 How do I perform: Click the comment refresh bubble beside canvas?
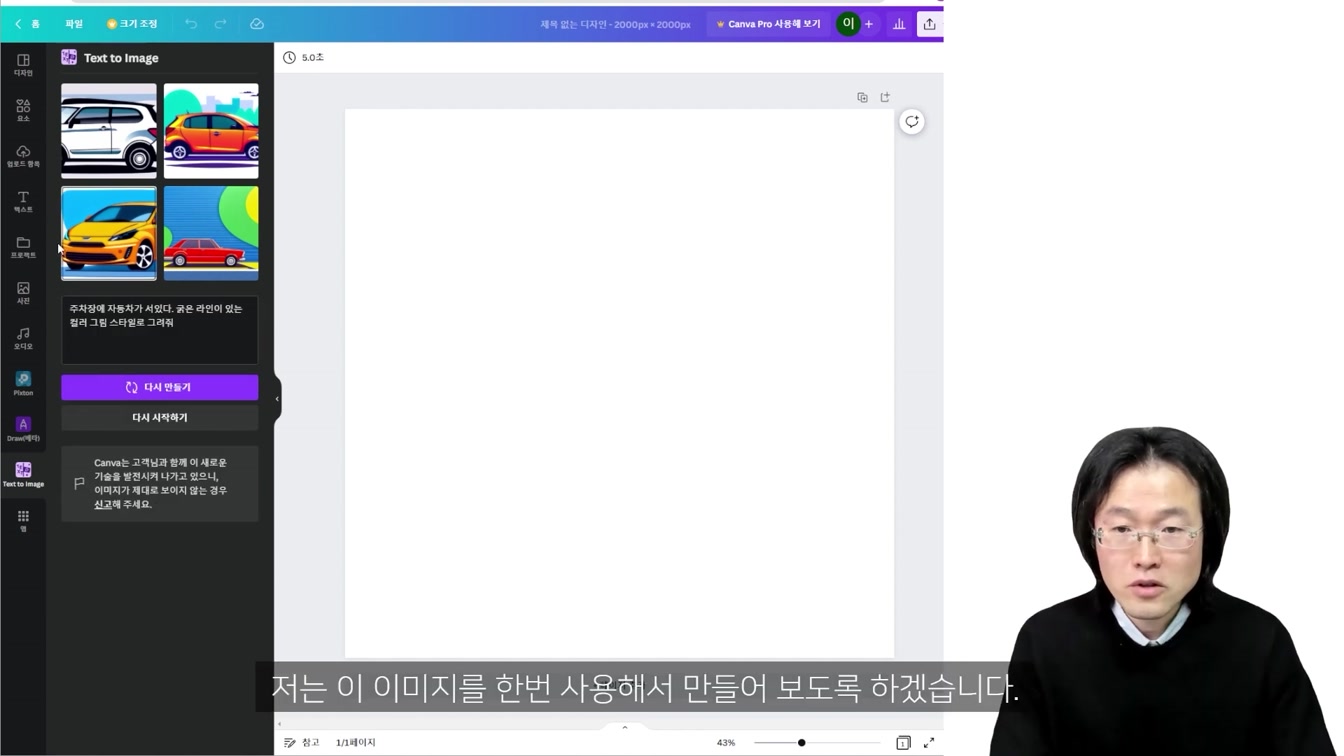pos(912,122)
